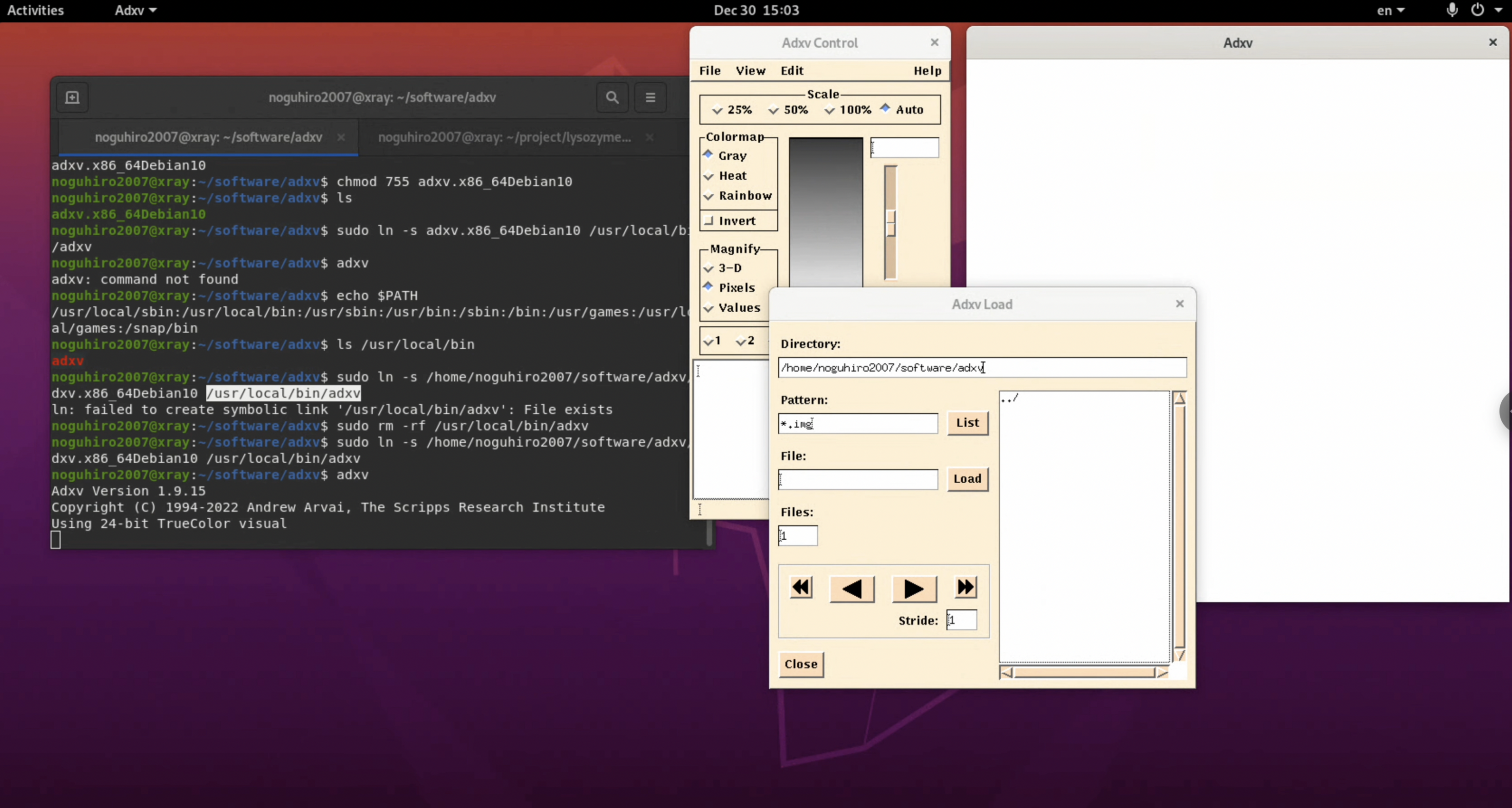The image size is (1512, 808).
Task: Expand the en language dropdown
Action: pos(1391,10)
